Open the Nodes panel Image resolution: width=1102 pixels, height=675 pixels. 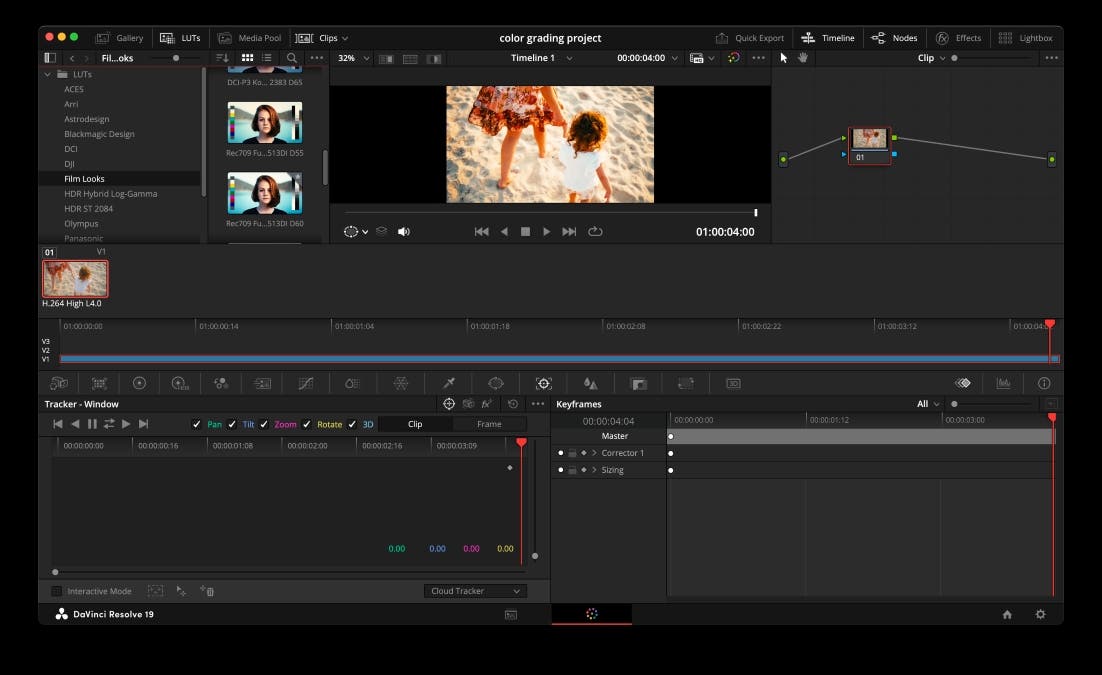point(895,37)
